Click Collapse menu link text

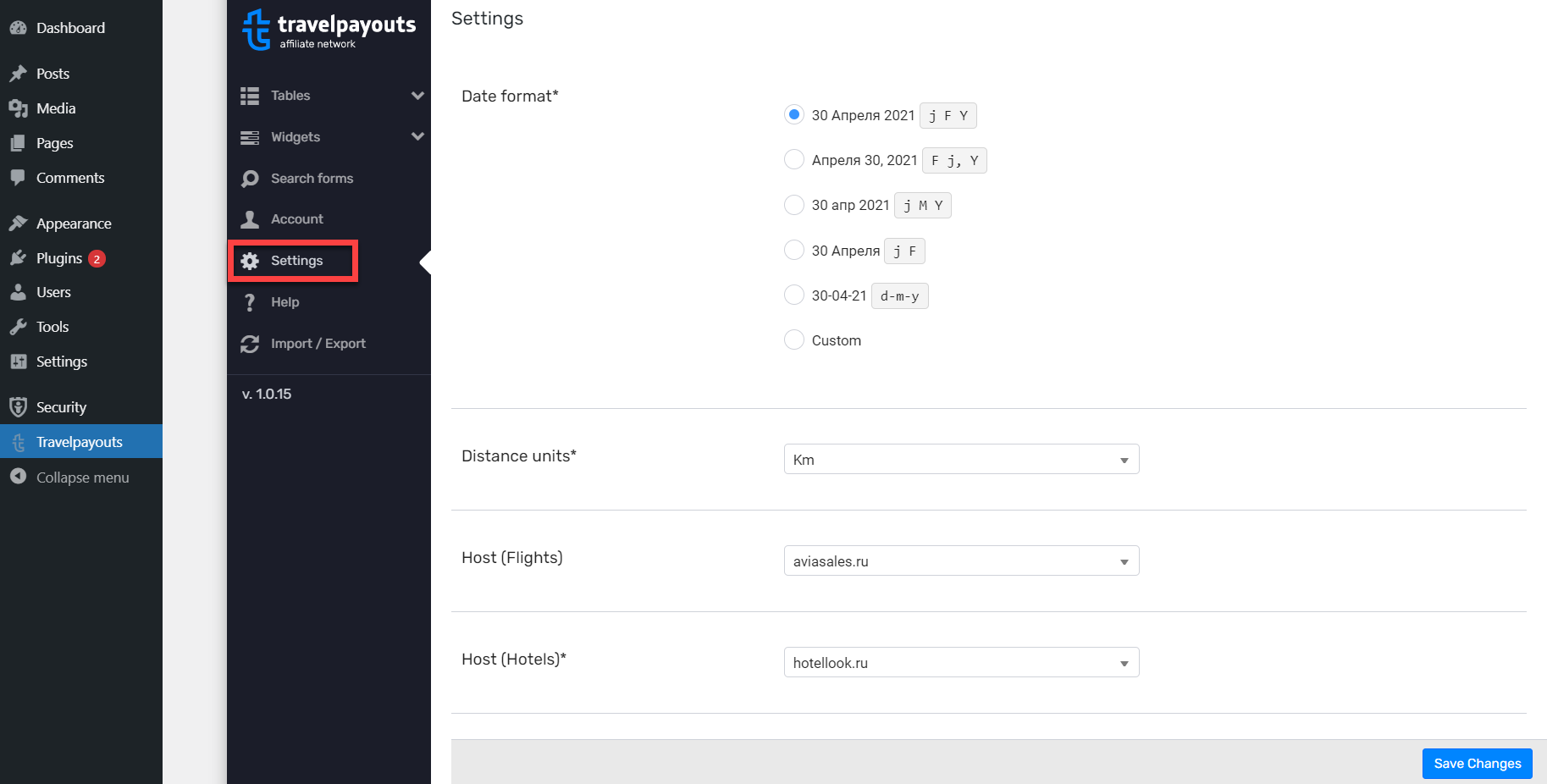click(83, 478)
